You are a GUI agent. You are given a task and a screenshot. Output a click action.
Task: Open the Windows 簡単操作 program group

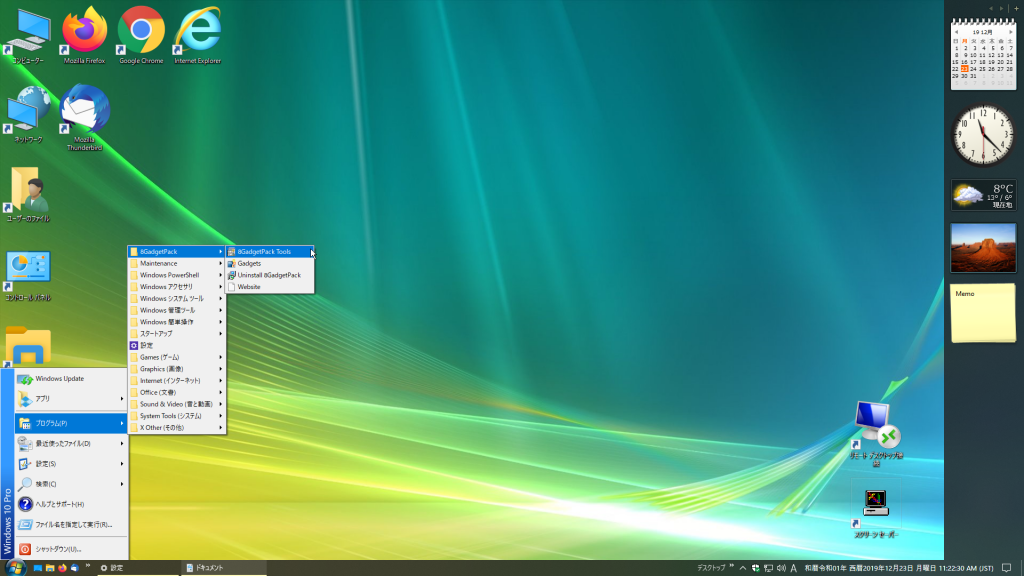[176, 322]
